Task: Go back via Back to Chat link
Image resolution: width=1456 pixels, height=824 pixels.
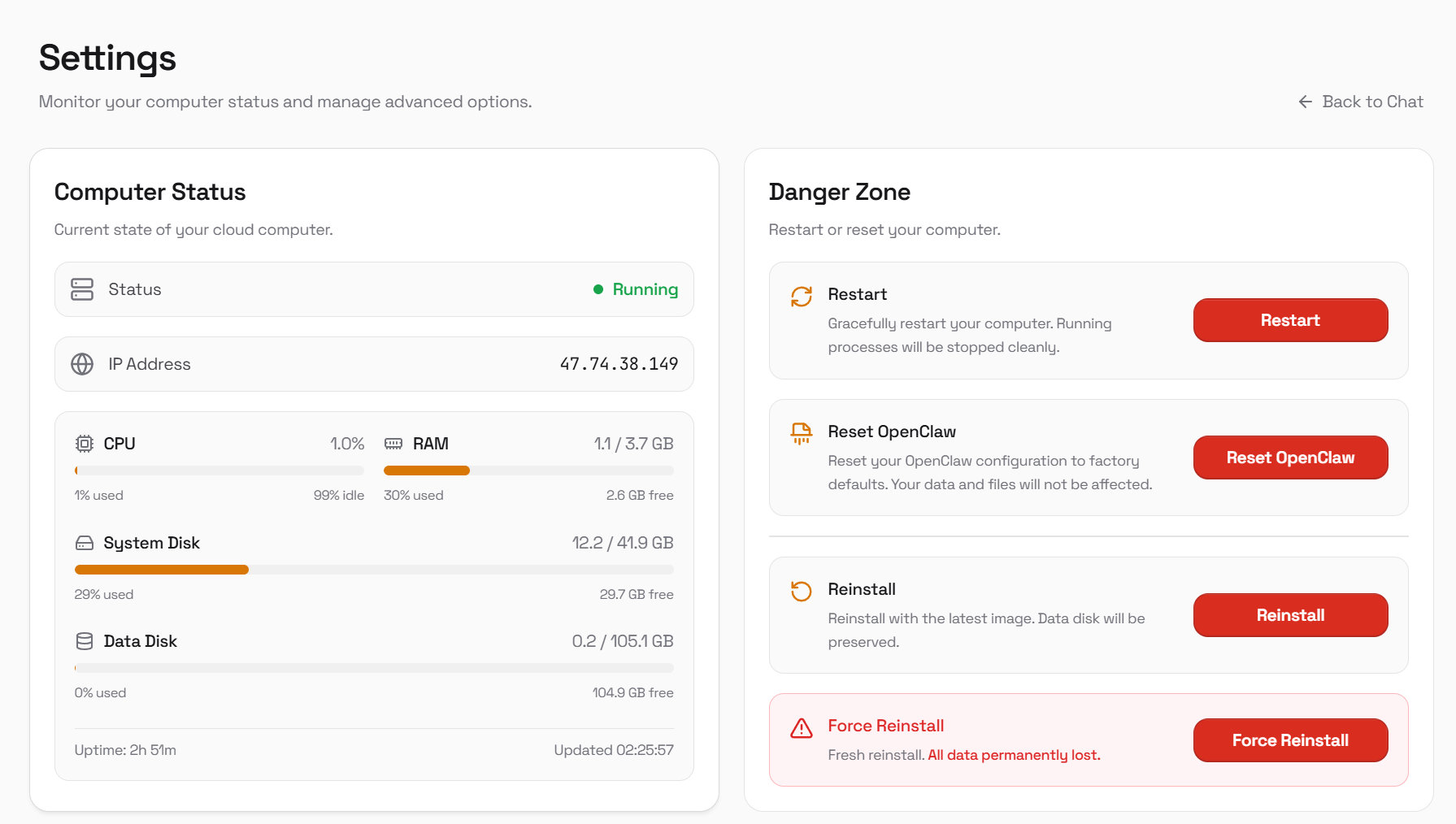Action: 1361,102
